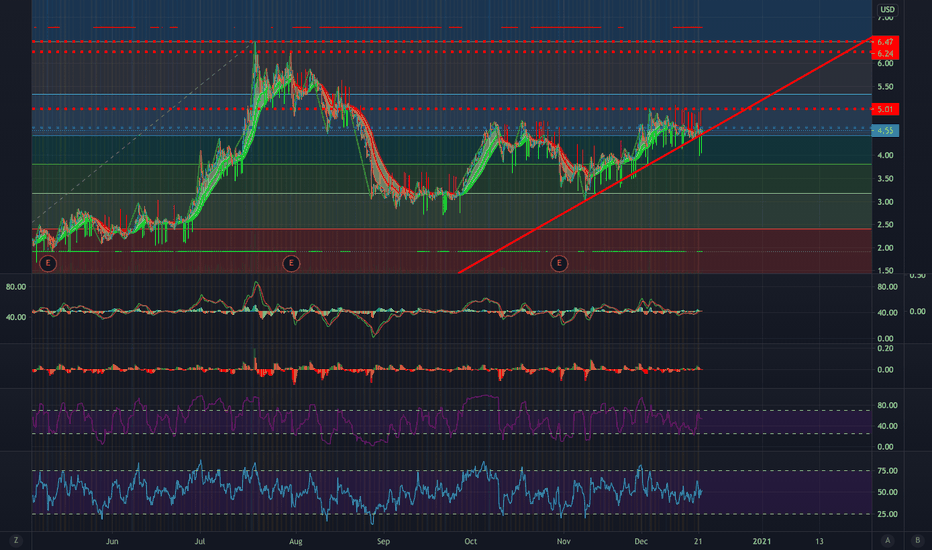
Task: Click the earnings E marker near June
Action: tap(48, 263)
